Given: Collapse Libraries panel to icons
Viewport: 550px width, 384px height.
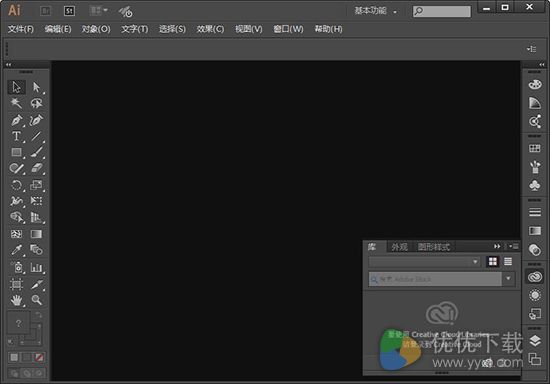Looking at the screenshot, I should (497, 246).
